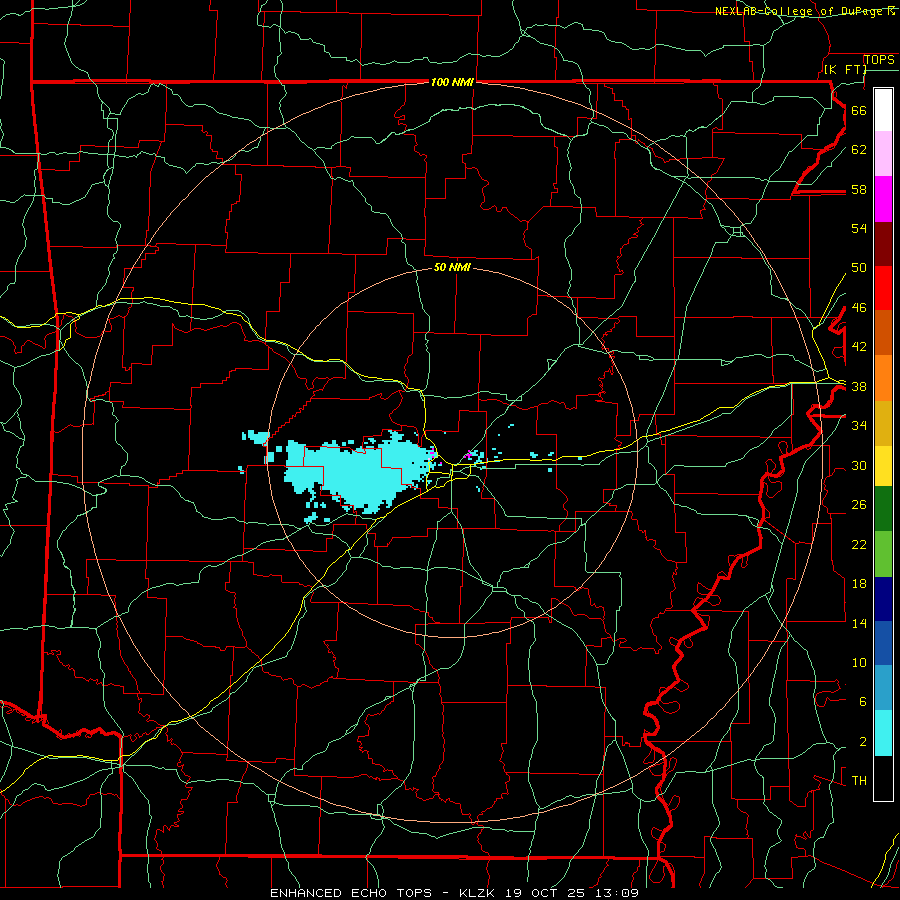Click the small magenta echo pixel cluster

click(x=469, y=455)
